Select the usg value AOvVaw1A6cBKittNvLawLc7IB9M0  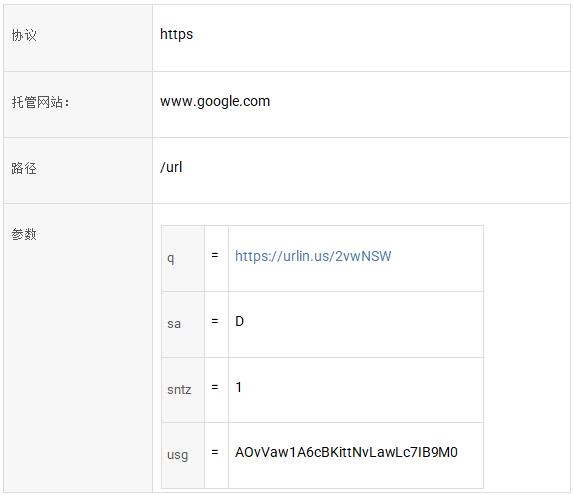(x=346, y=453)
